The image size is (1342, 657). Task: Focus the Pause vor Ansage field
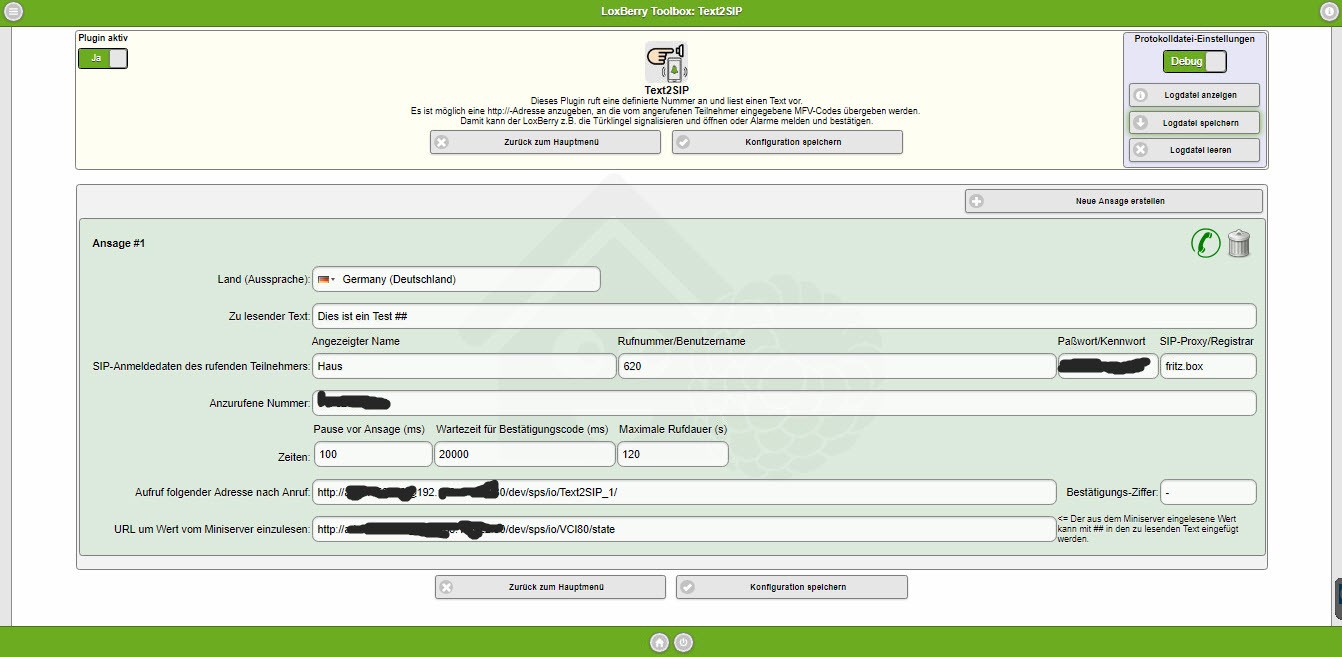tap(373, 454)
